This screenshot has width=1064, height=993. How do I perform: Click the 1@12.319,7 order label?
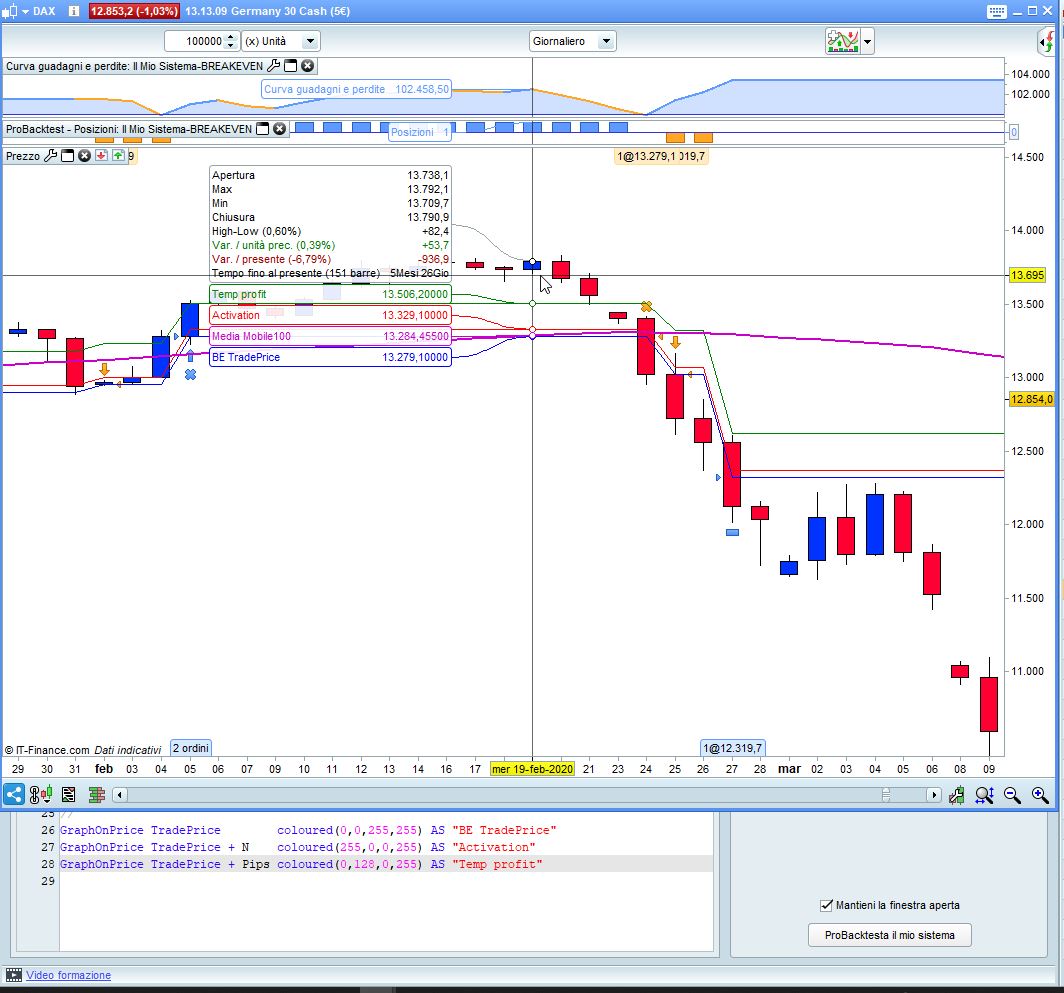tap(733, 748)
